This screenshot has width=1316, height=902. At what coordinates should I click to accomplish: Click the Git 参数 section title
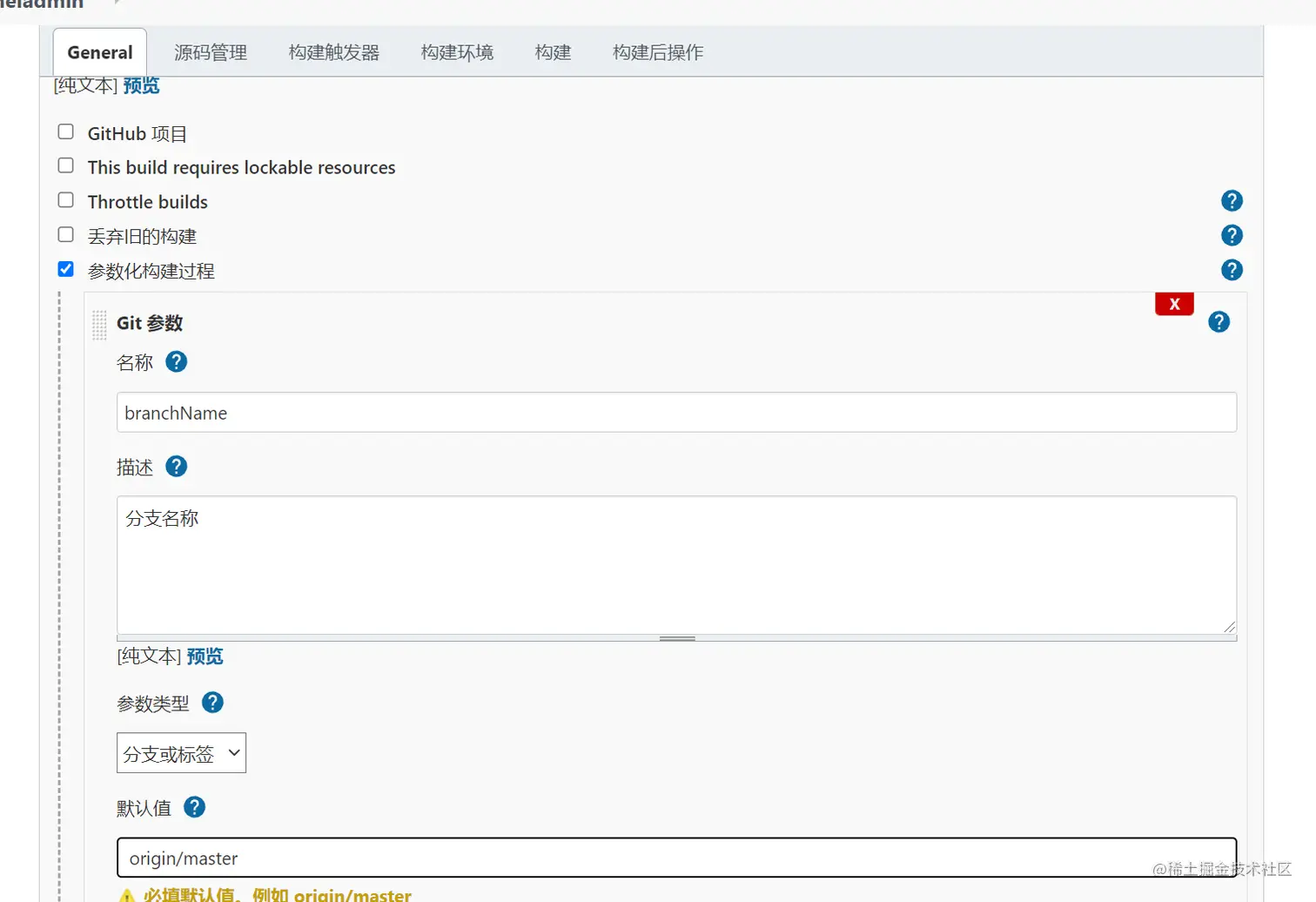point(150,323)
